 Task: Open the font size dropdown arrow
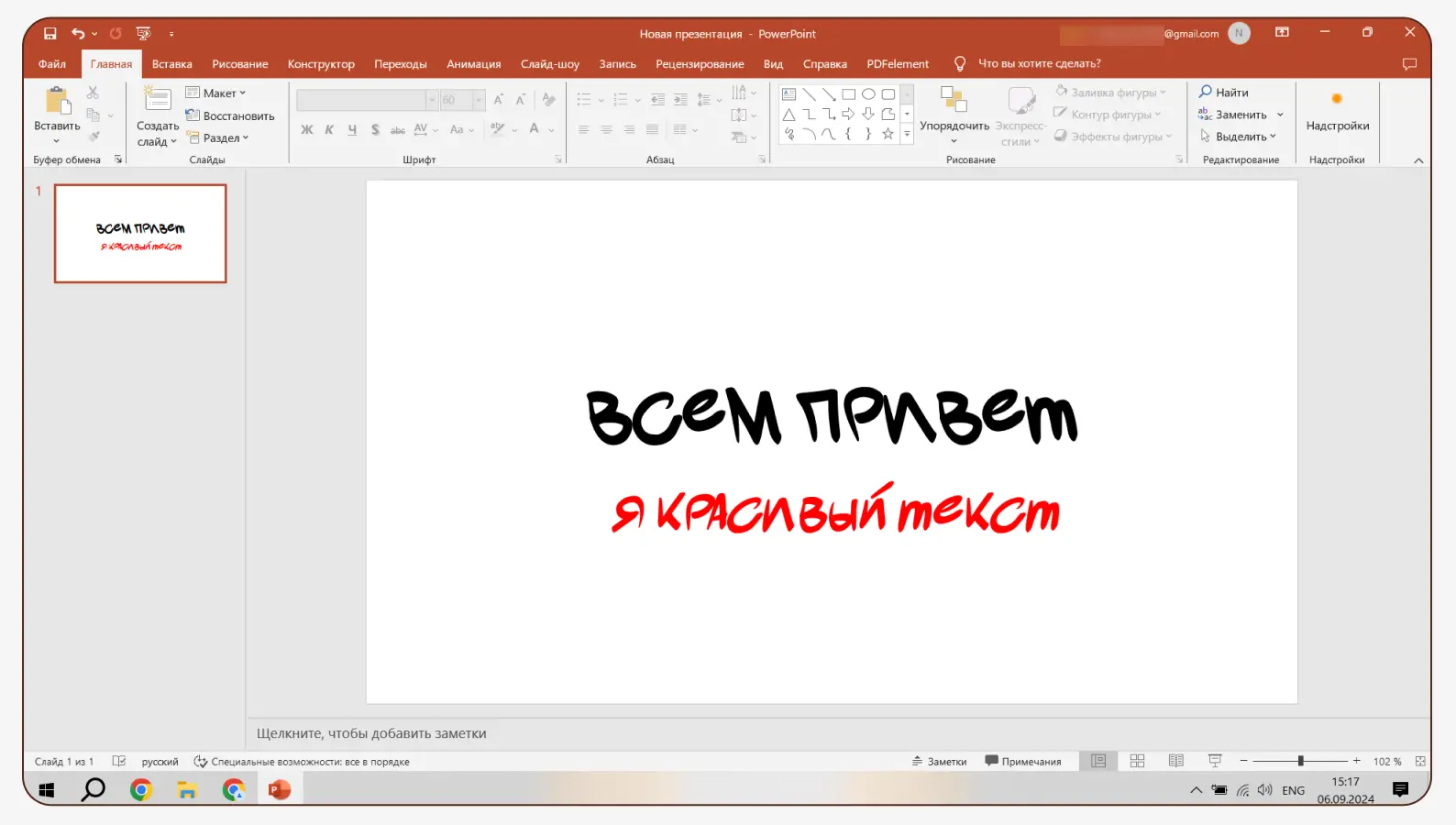479,100
